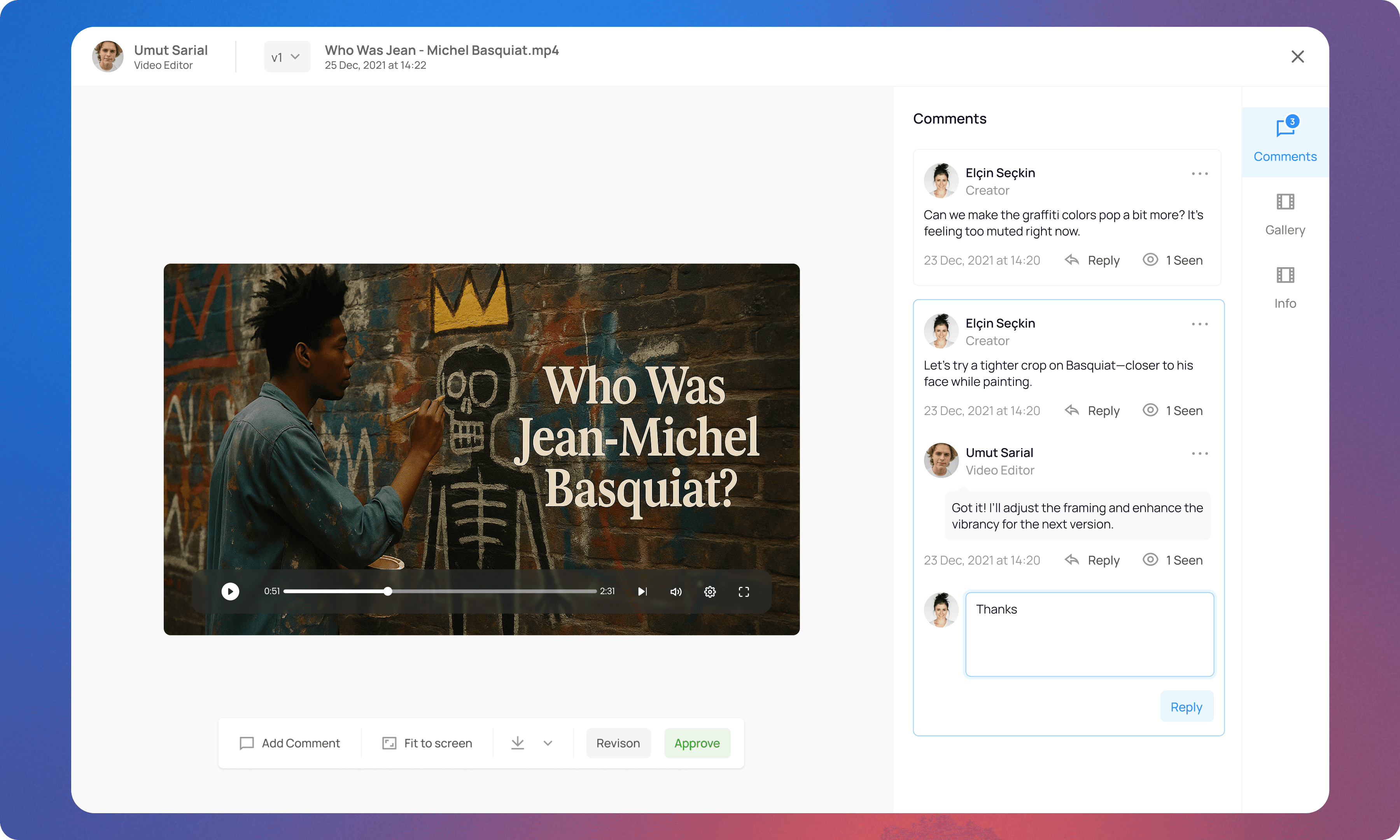Play the video
This screenshot has width=1400, height=840.
click(x=230, y=591)
